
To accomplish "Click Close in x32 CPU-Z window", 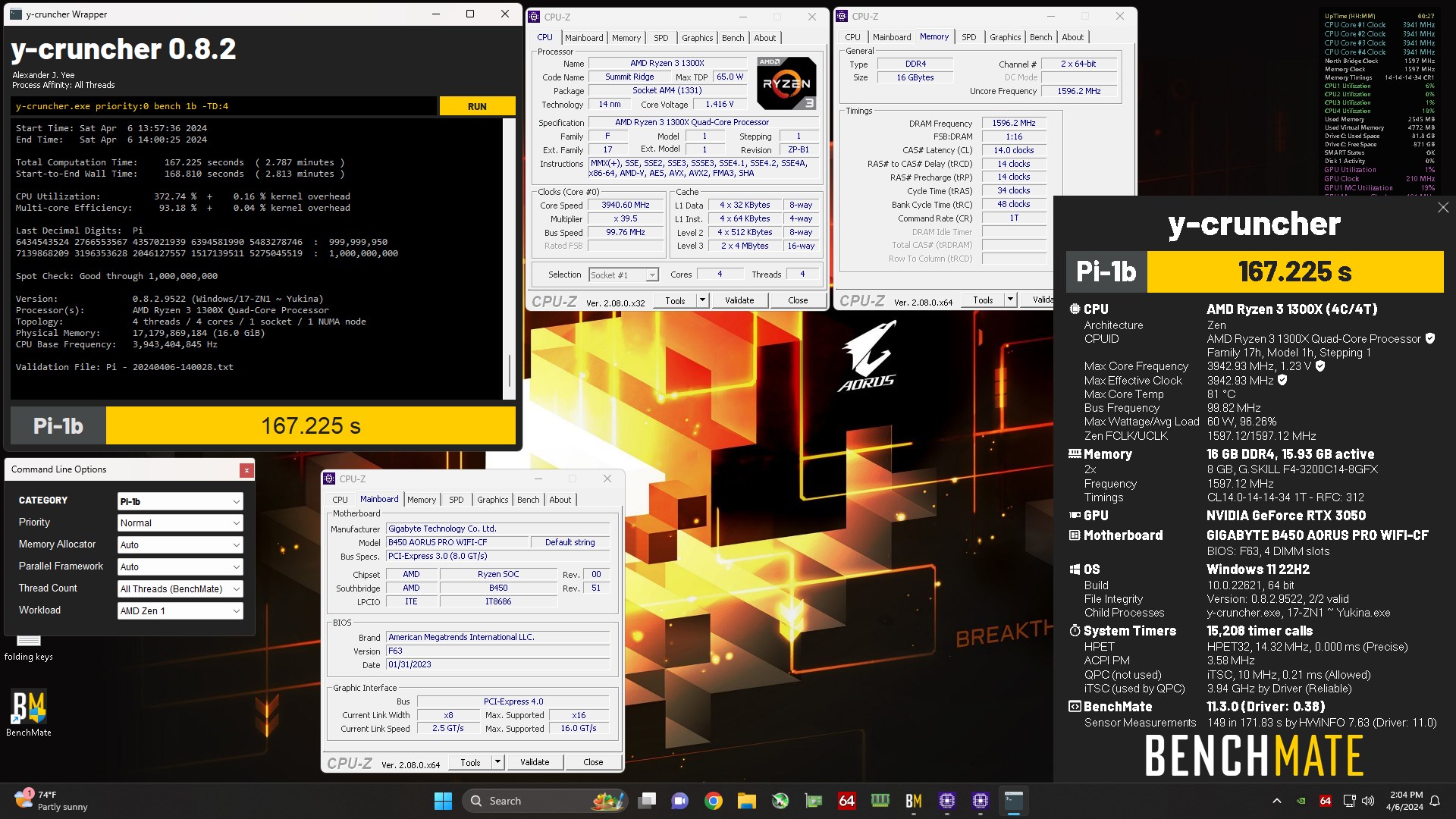I will pyautogui.click(x=798, y=300).
